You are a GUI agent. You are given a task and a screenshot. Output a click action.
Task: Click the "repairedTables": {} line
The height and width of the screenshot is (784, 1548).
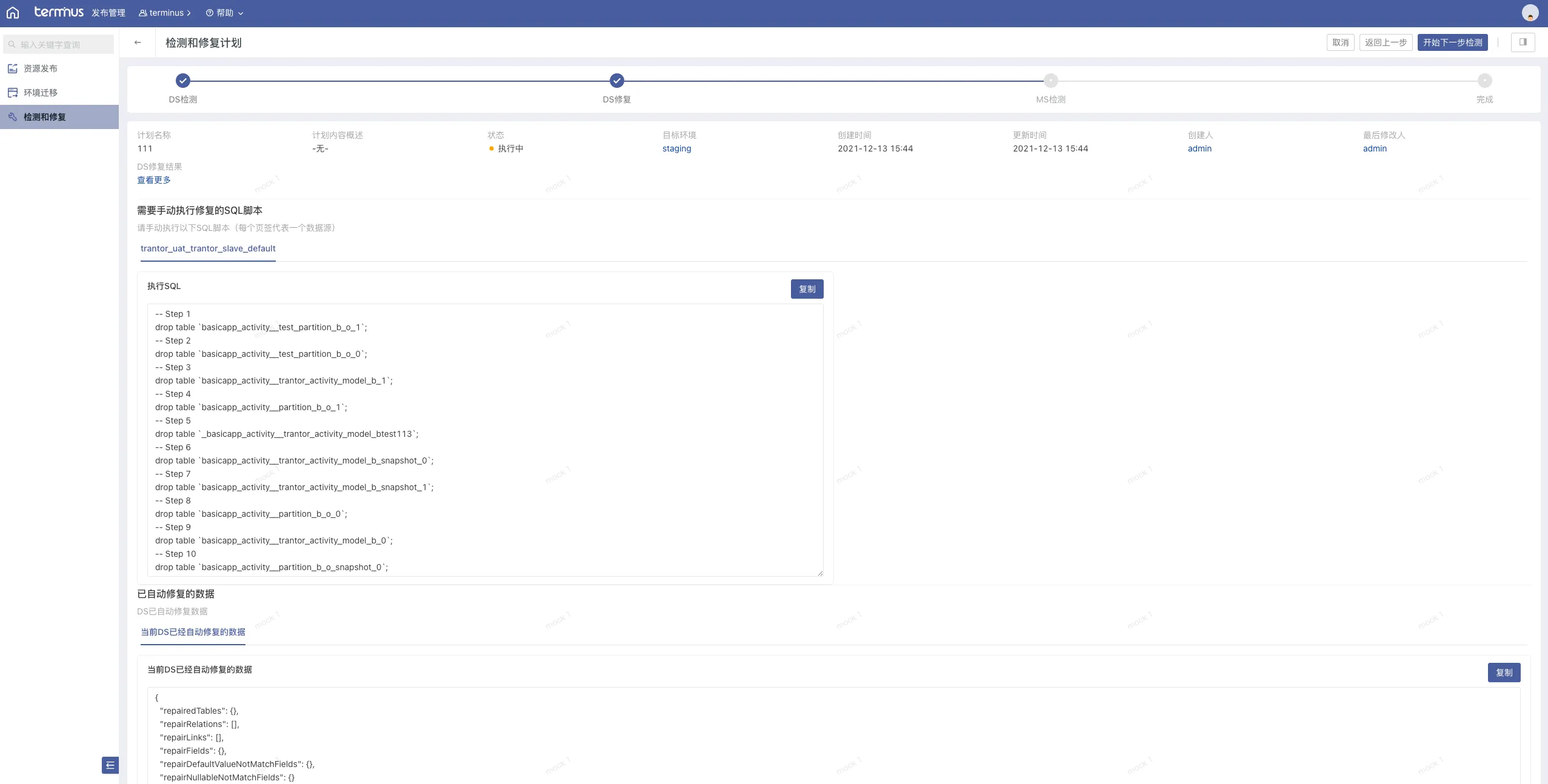pos(199,711)
